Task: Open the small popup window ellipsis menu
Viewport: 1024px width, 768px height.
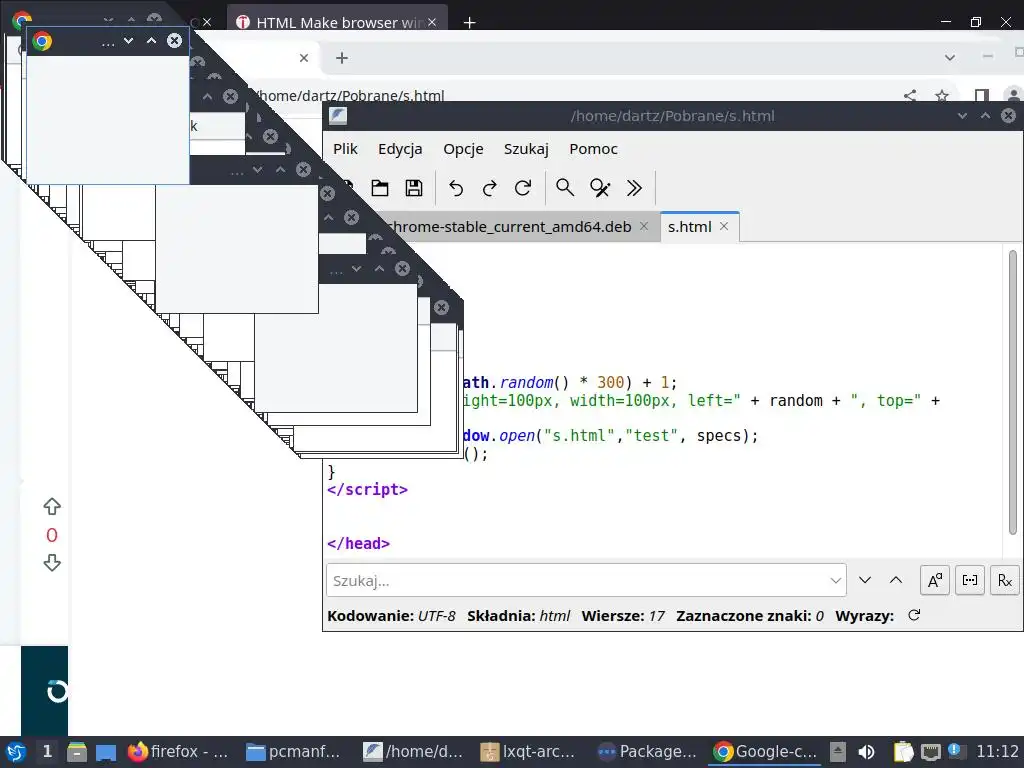Action: tap(108, 42)
